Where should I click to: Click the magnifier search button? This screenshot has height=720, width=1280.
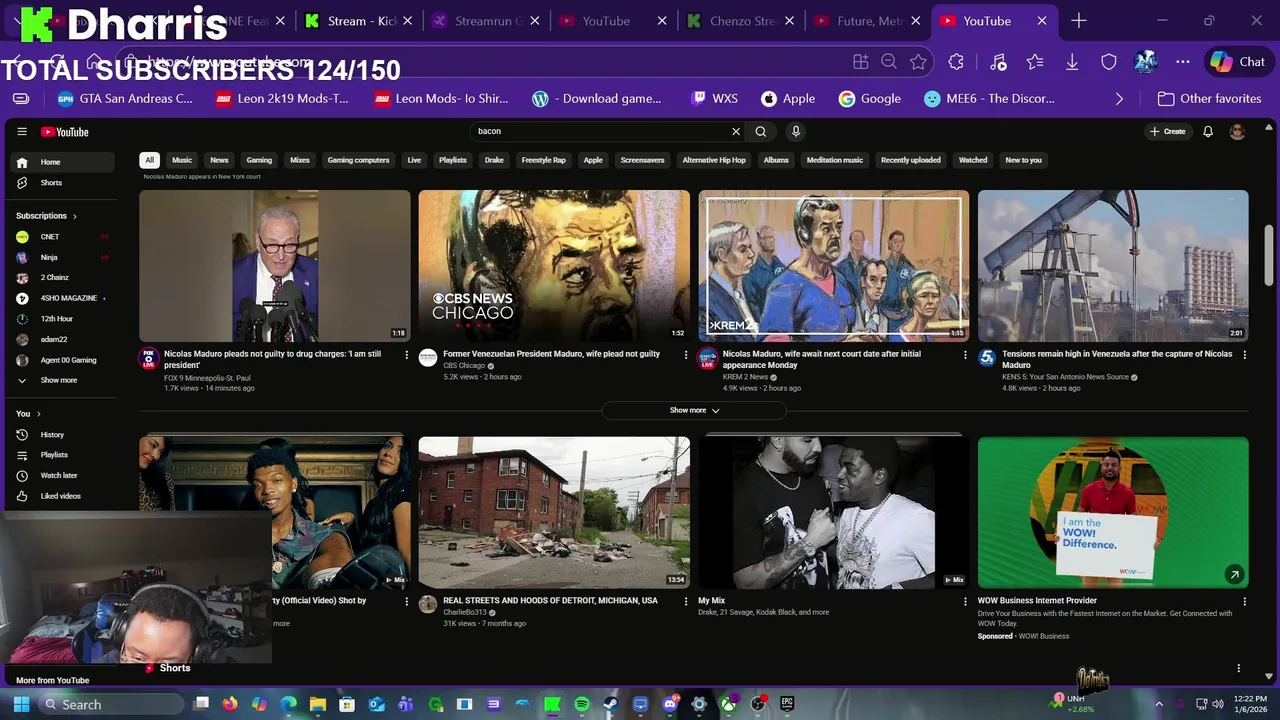point(761,131)
